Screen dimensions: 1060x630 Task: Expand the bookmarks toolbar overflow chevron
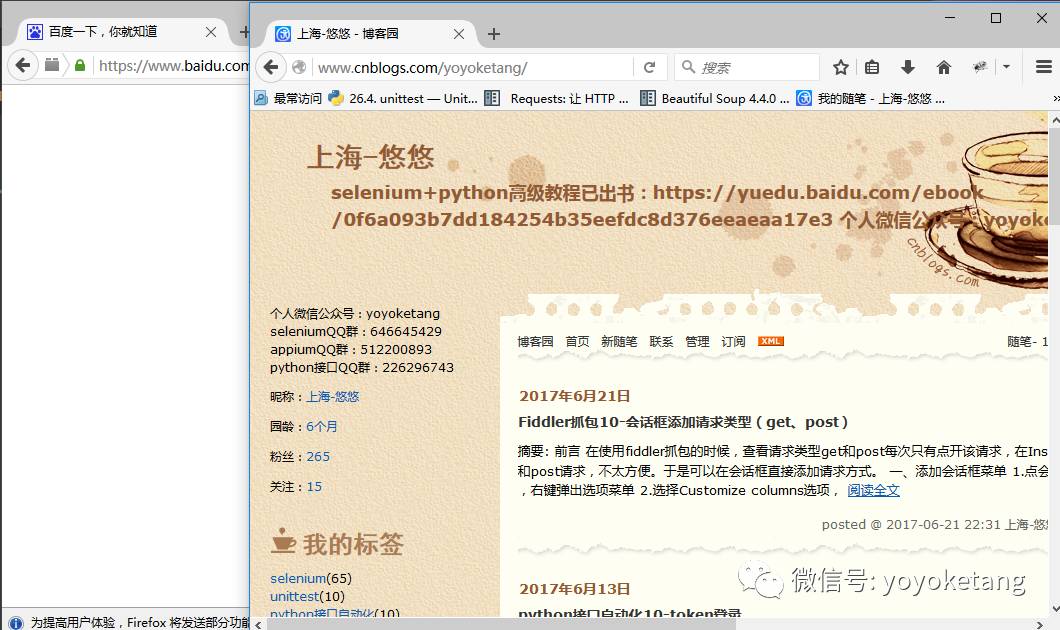pyautogui.click(x=1055, y=99)
